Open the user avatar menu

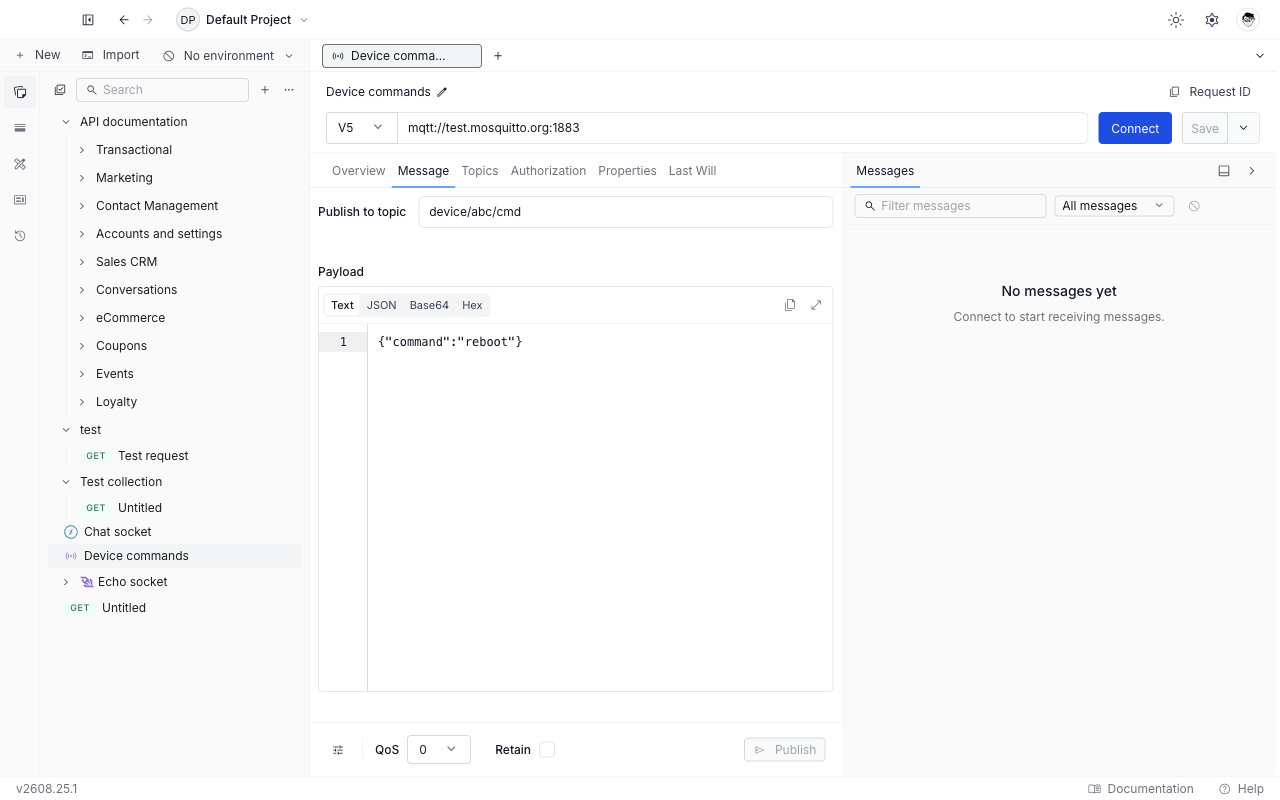(1247, 20)
